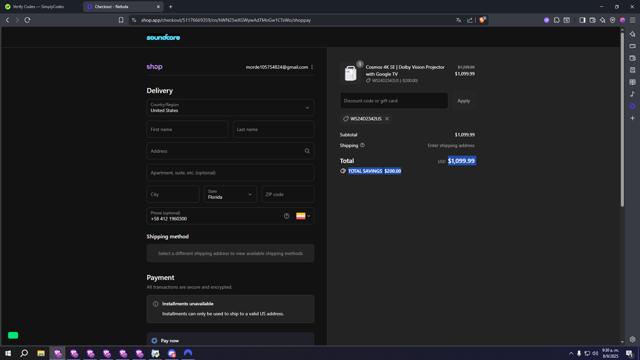
Task: Expand the State dropdown showing Florida
Action: pos(230,194)
